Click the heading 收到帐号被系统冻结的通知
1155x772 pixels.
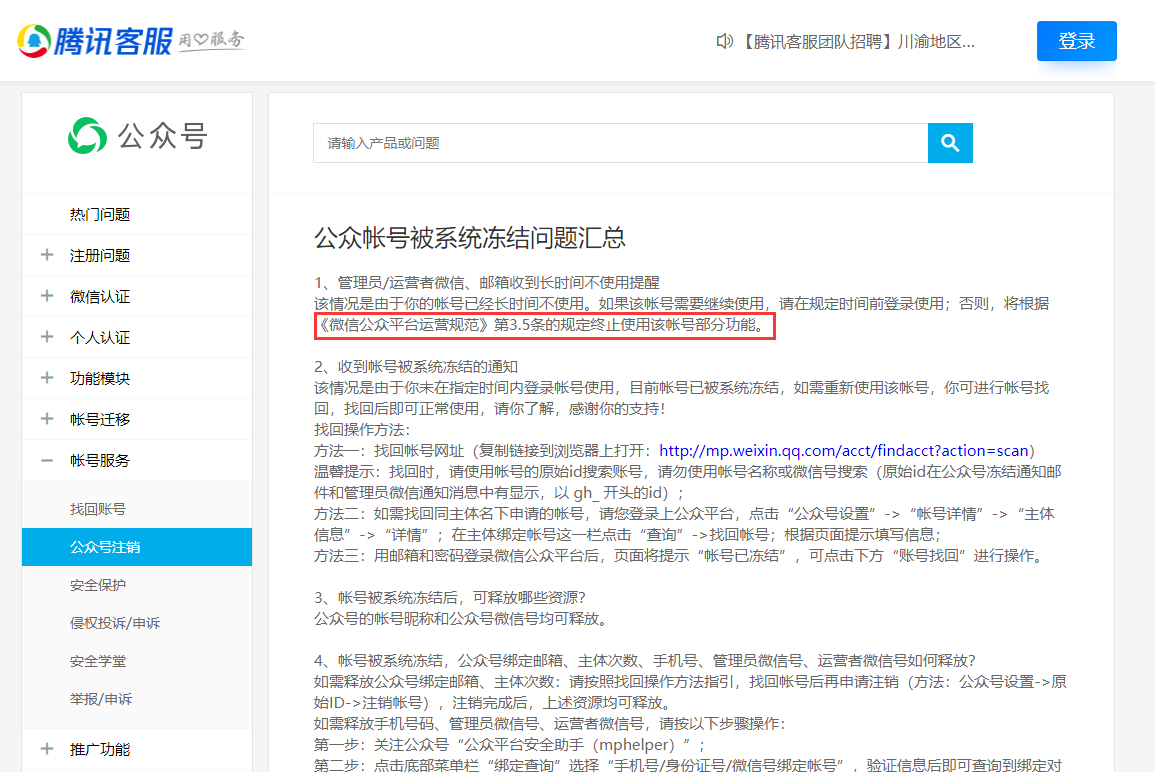point(428,367)
